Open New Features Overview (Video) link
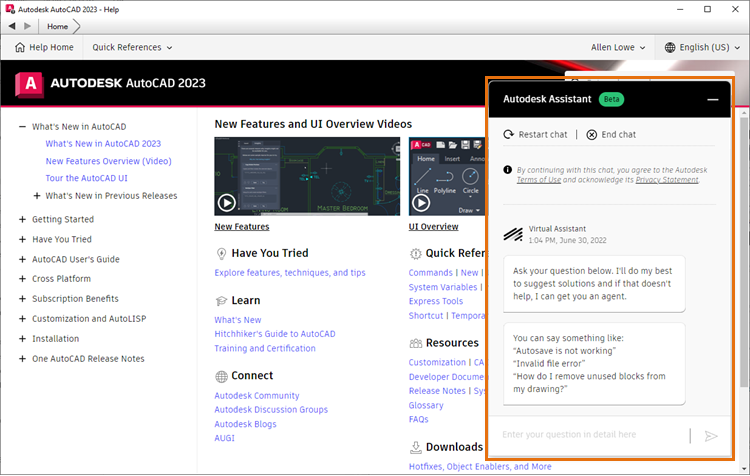Image resolution: width=750 pixels, height=476 pixels. click(108, 161)
